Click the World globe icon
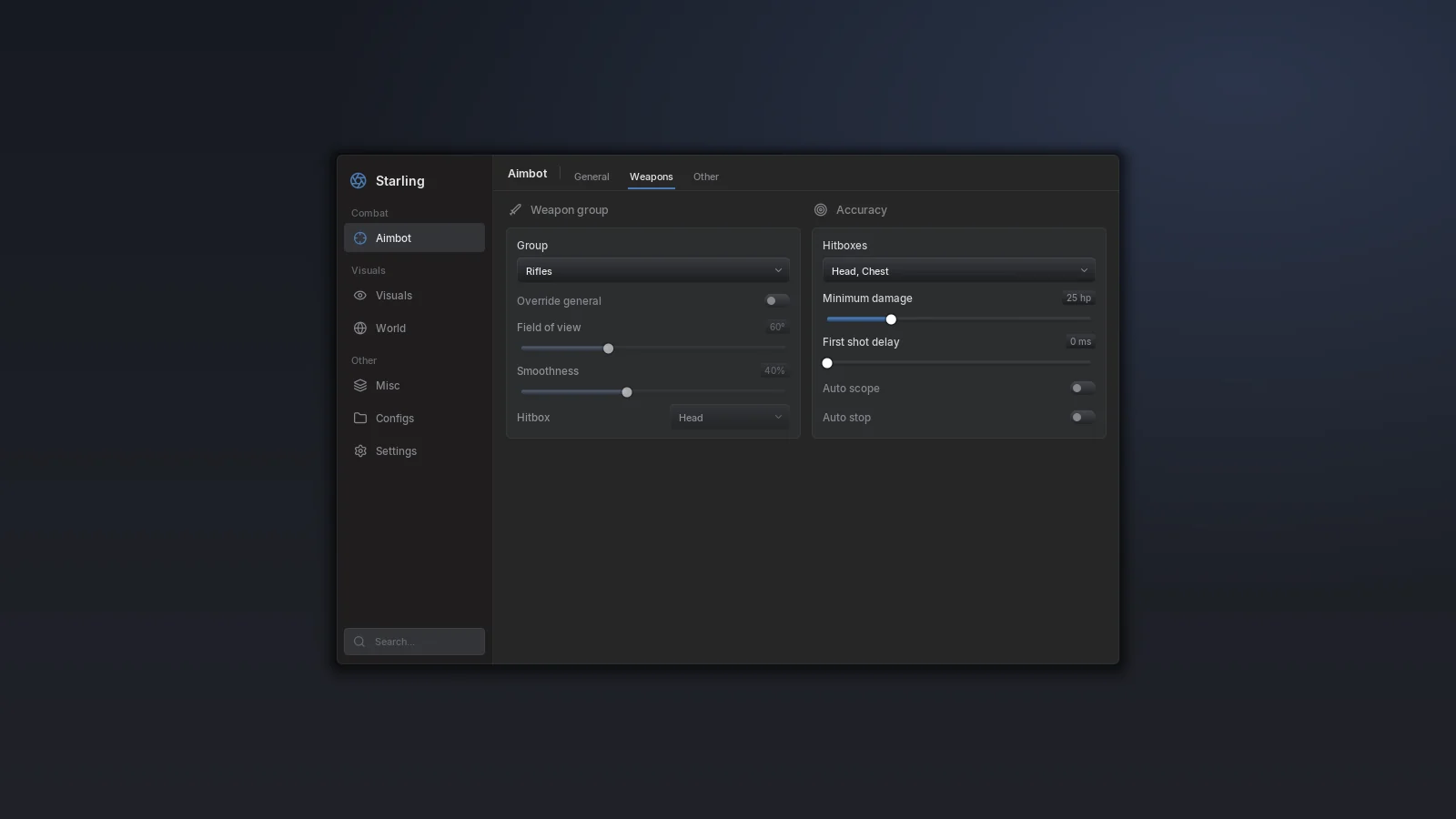This screenshot has width=1456, height=819. coord(360,329)
